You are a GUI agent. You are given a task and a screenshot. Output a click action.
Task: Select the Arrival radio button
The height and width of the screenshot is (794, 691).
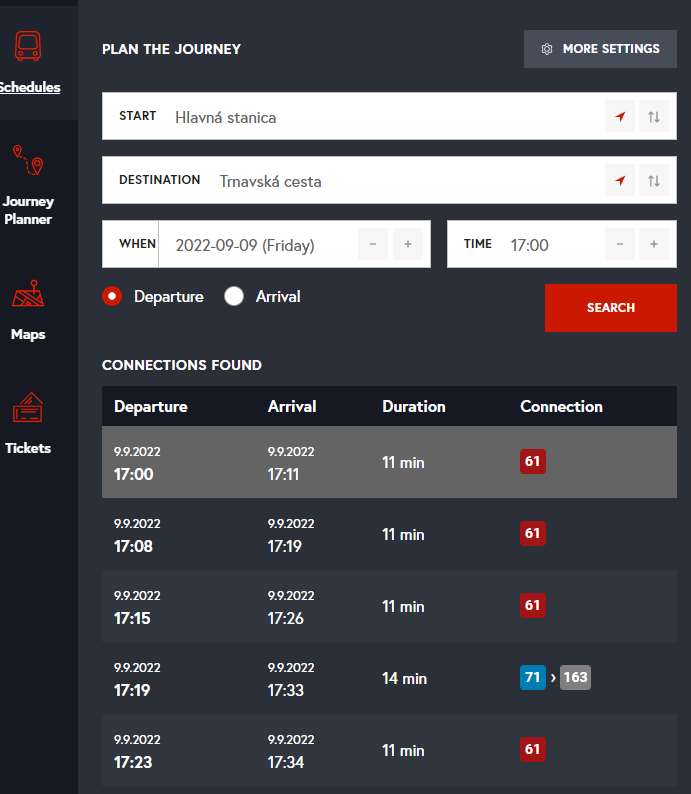point(234,296)
